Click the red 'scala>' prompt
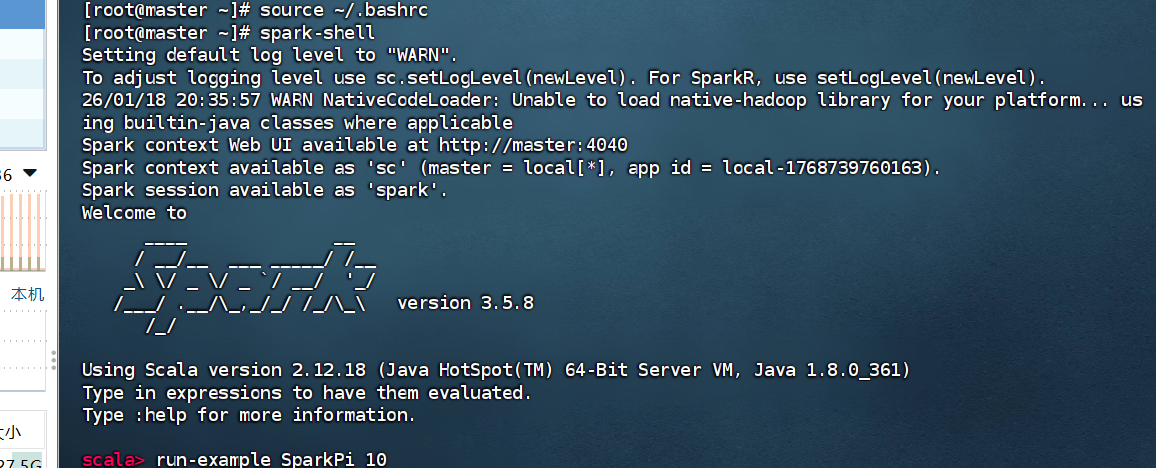The width and height of the screenshot is (1156, 468). click(114, 460)
